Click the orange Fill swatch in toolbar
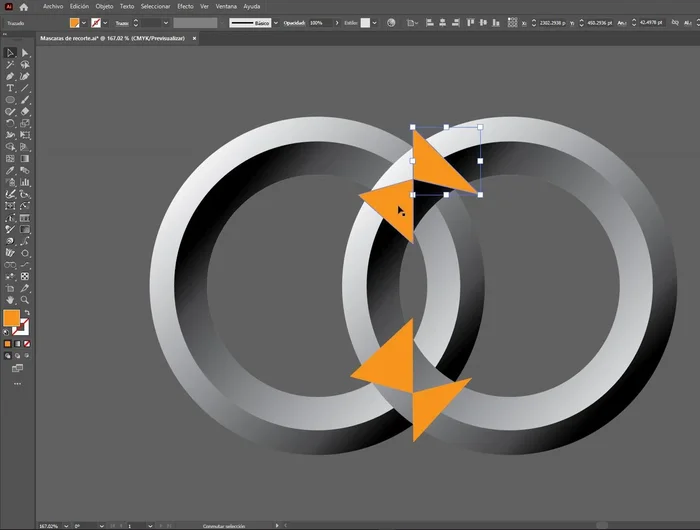This screenshot has height=530, width=700. [12, 318]
